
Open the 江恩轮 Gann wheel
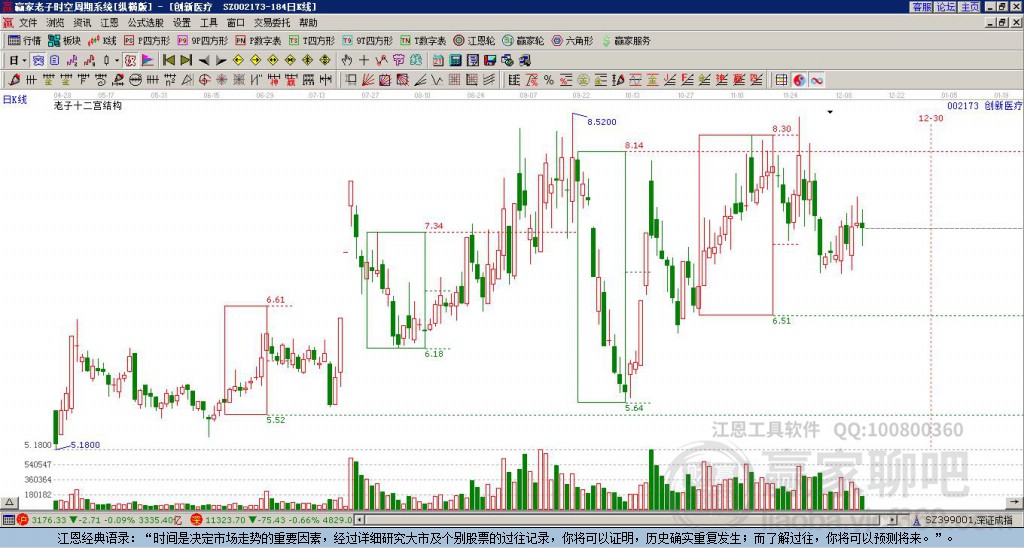click(475, 40)
